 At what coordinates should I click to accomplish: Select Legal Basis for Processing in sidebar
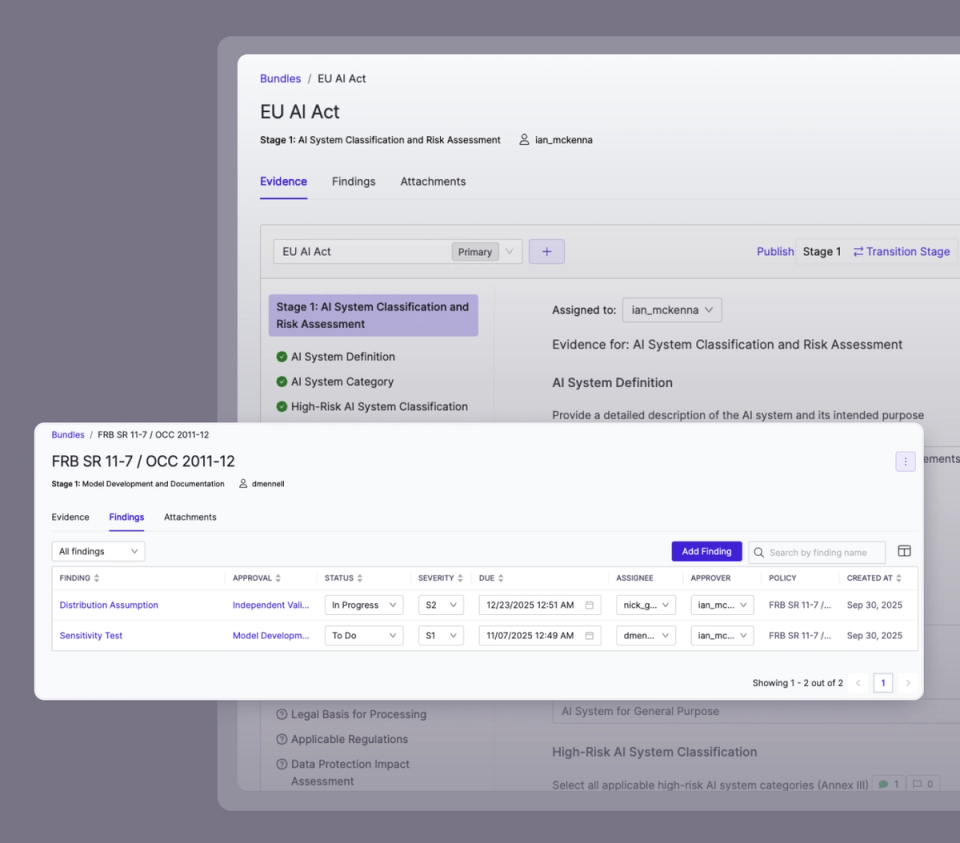point(359,714)
